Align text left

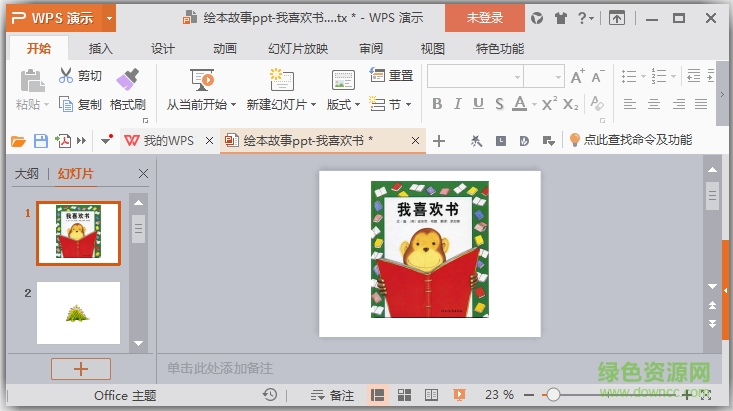point(630,103)
